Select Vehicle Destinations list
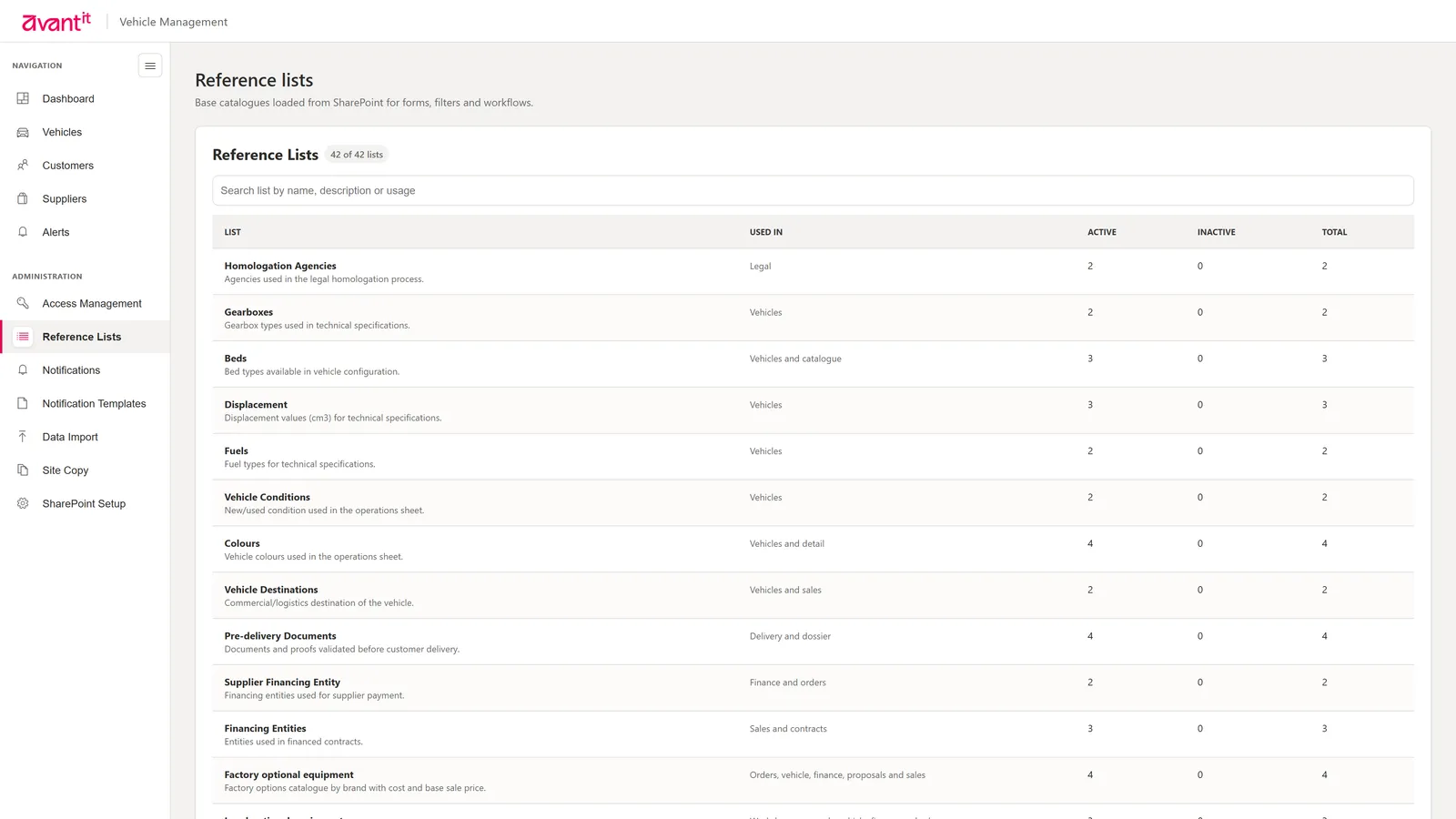The image size is (1456, 819). pos(813,596)
